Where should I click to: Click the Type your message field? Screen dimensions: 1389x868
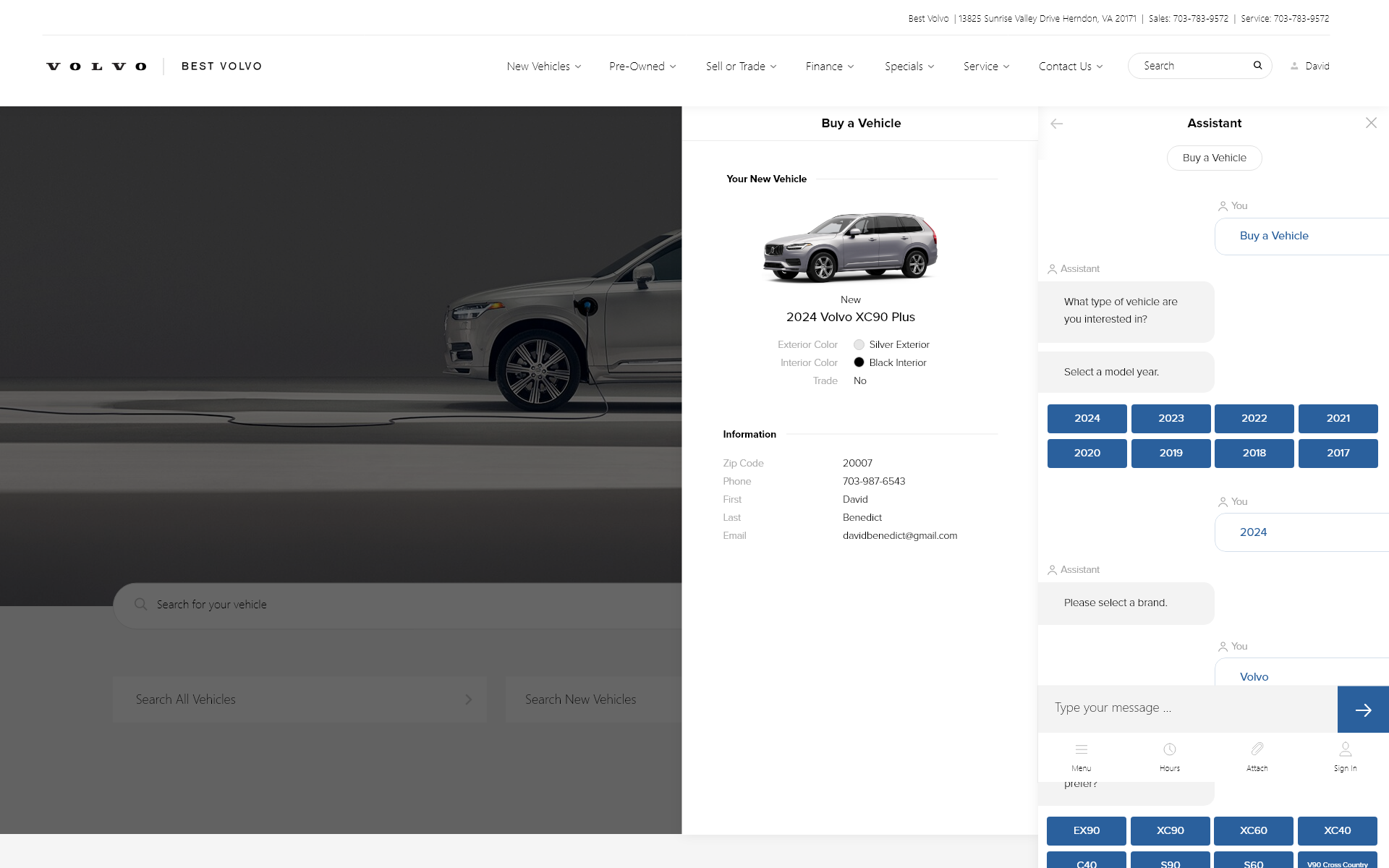1188,708
